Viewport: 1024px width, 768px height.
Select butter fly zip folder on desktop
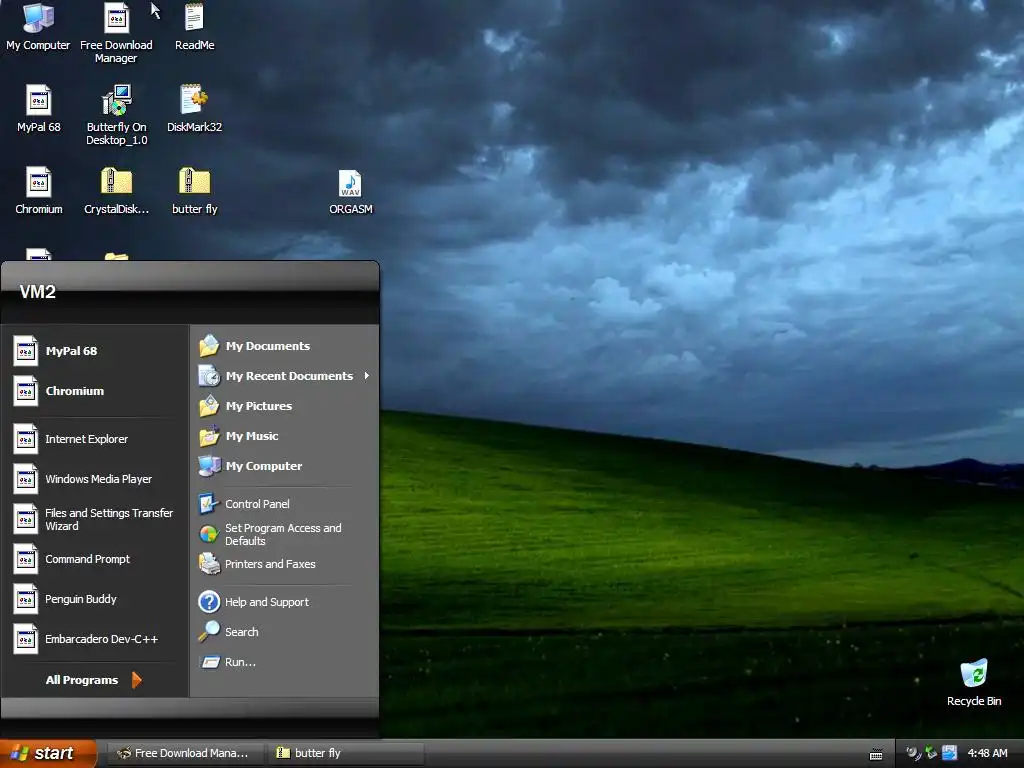pyautogui.click(x=195, y=191)
